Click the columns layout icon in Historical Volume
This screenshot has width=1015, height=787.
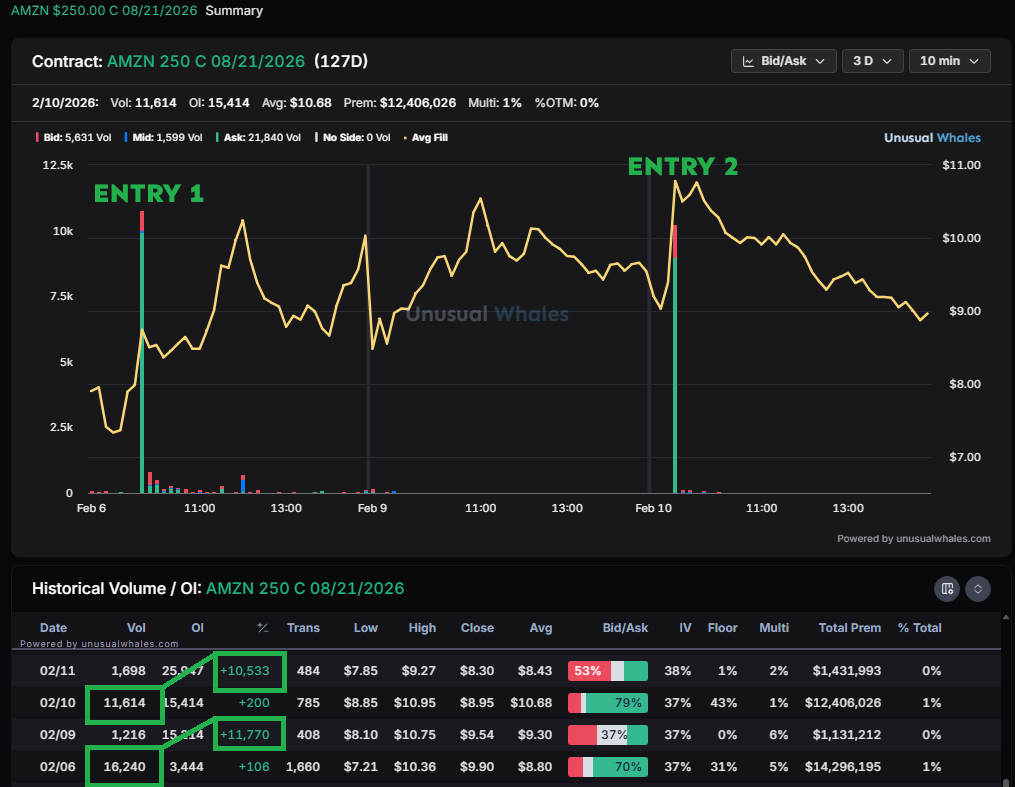pyautogui.click(x=947, y=589)
